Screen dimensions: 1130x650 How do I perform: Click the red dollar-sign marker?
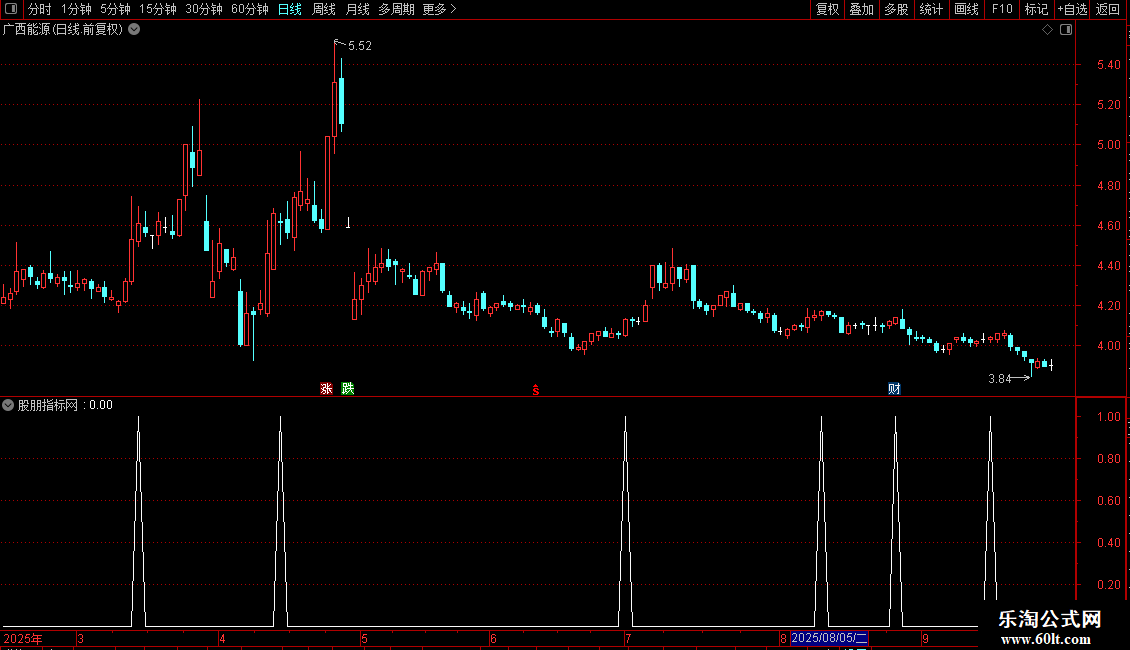pyautogui.click(x=535, y=390)
